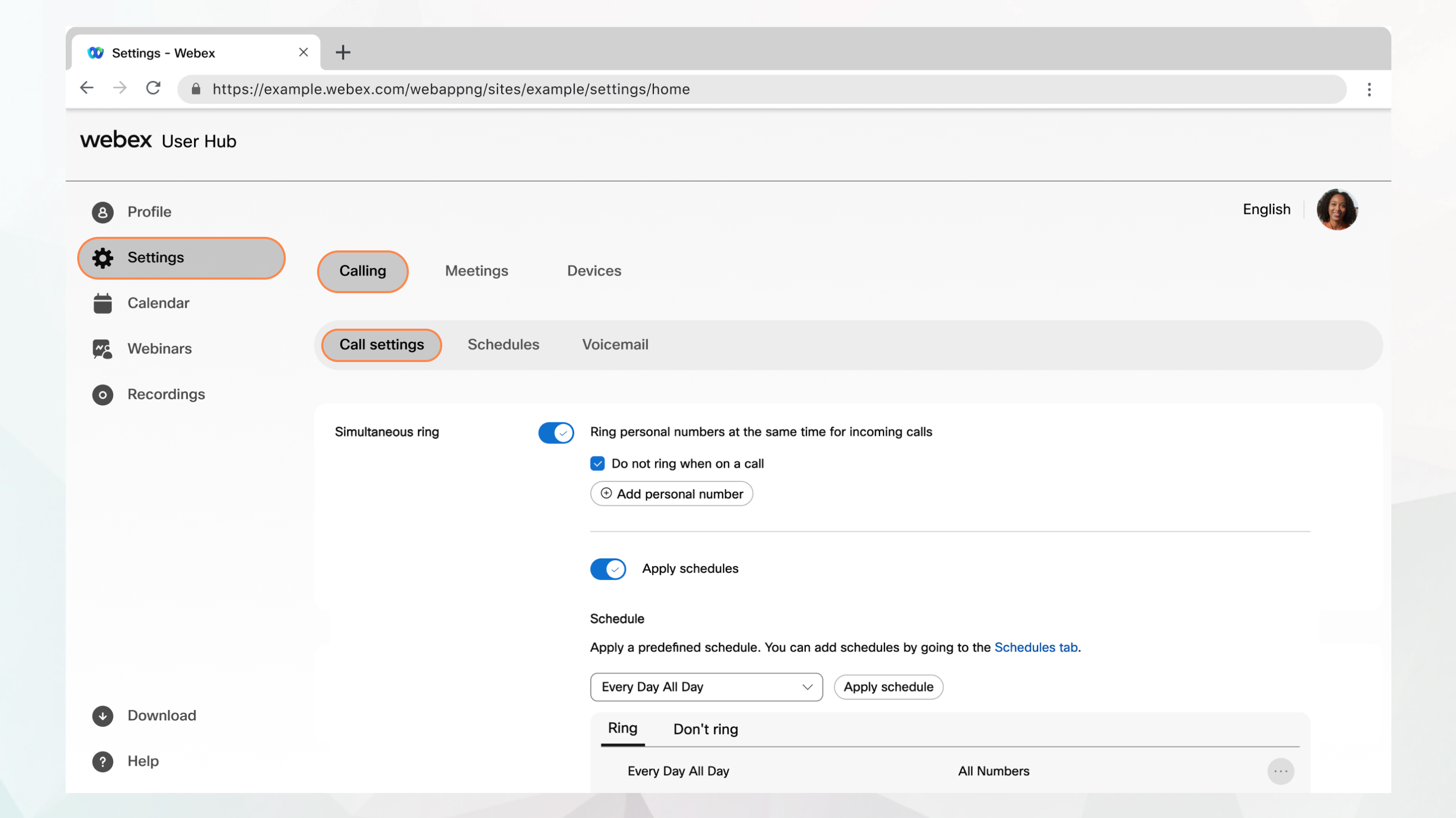Click the three-dot menu on Every Day All Day row
Viewport: 1456px width, 818px height.
pos(1281,770)
